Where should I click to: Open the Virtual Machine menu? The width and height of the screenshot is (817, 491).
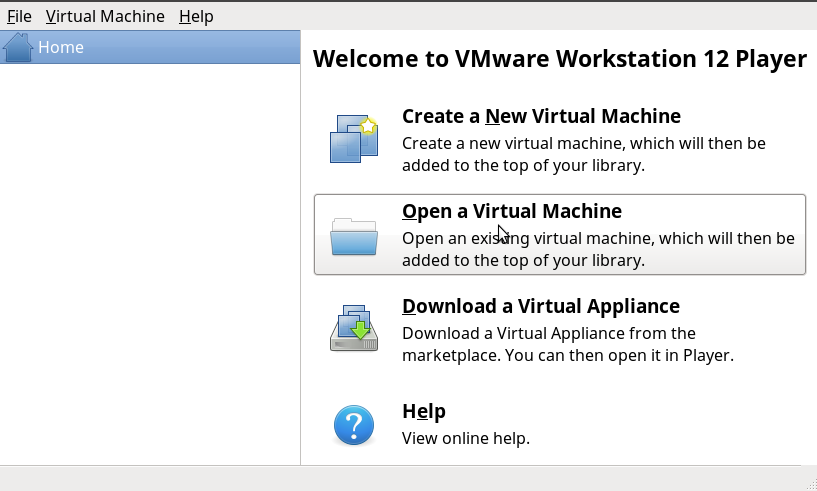point(105,16)
